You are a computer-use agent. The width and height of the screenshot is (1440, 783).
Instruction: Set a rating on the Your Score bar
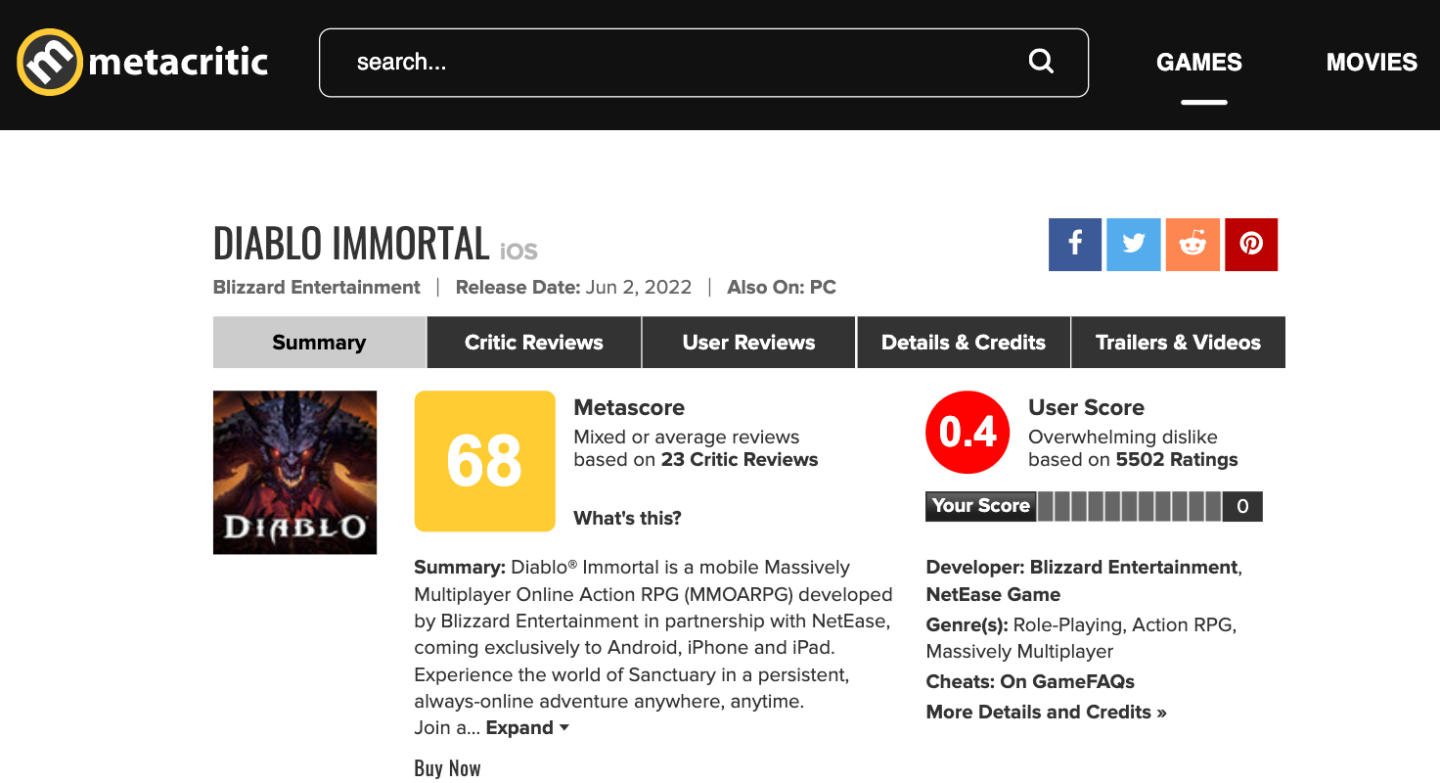tap(1129, 506)
